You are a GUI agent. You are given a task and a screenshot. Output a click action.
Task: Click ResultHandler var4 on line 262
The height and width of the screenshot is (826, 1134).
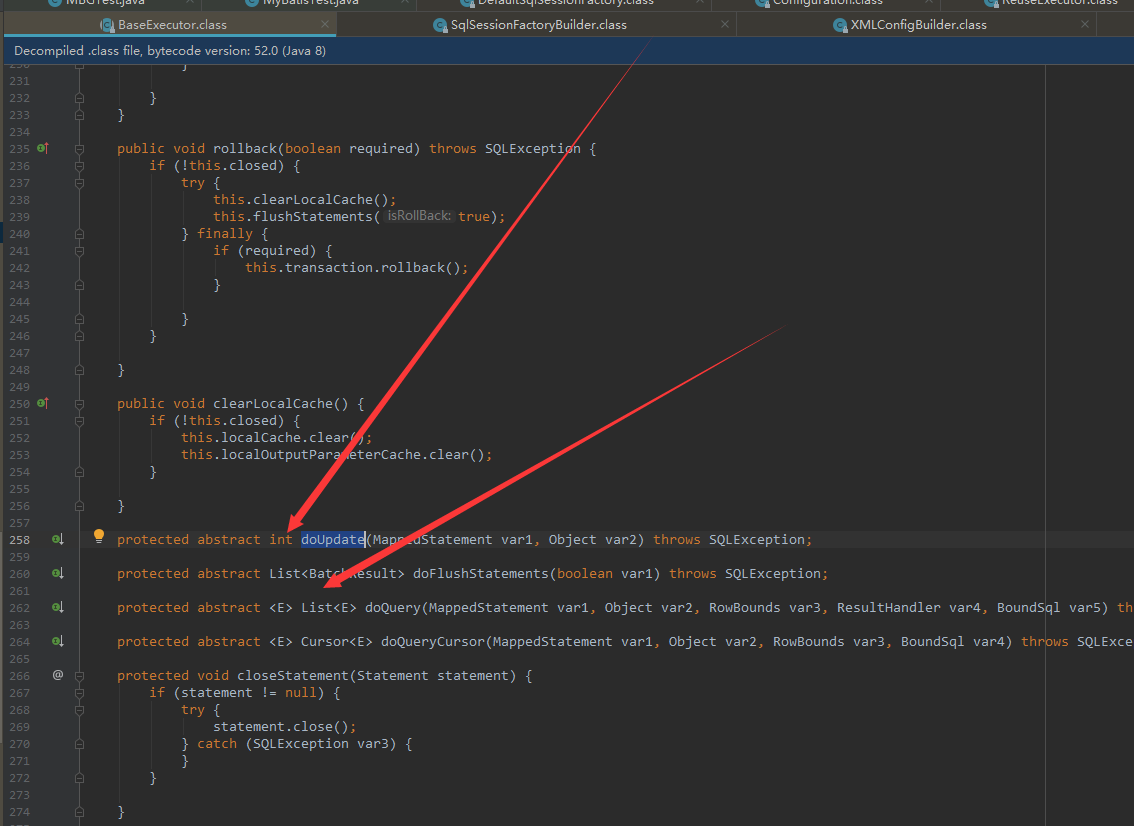pyautogui.click(x=909, y=608)
